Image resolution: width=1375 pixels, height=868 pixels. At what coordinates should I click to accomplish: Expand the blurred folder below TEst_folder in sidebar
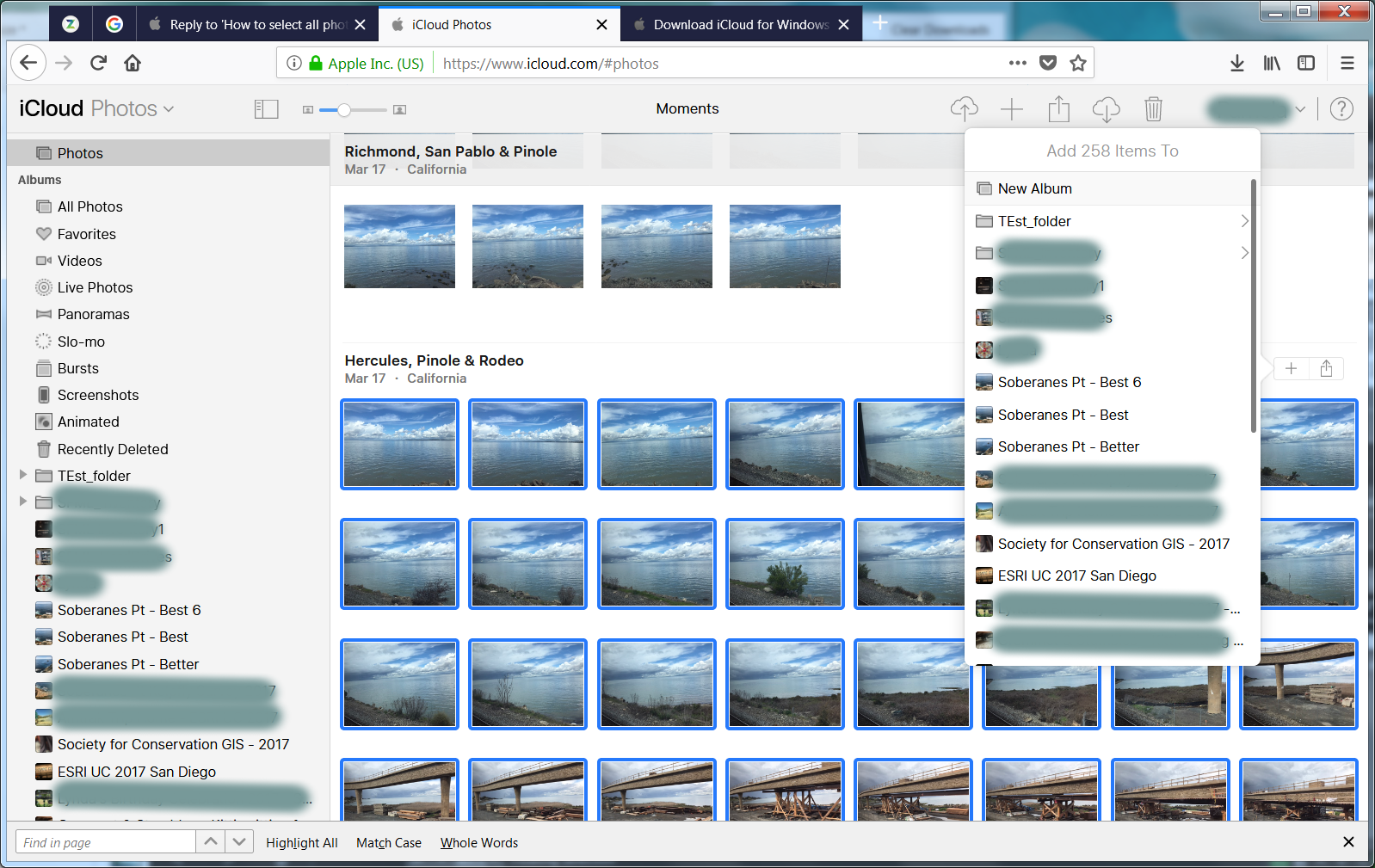[23, 502]
